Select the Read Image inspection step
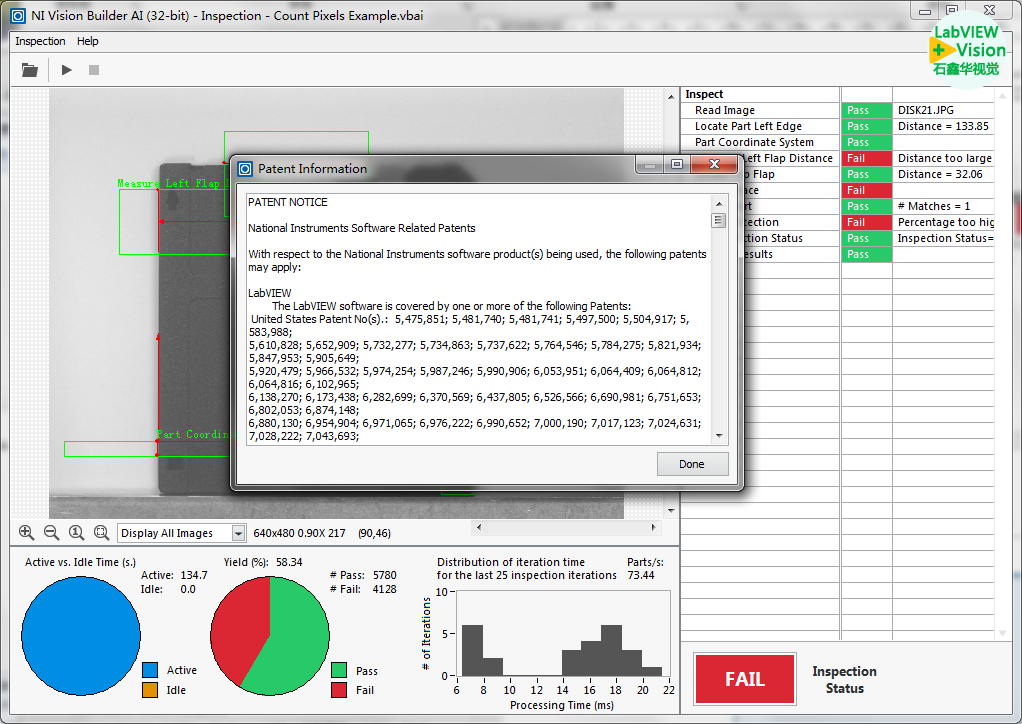The image size is (1022, 724). [x=725, y=110]
